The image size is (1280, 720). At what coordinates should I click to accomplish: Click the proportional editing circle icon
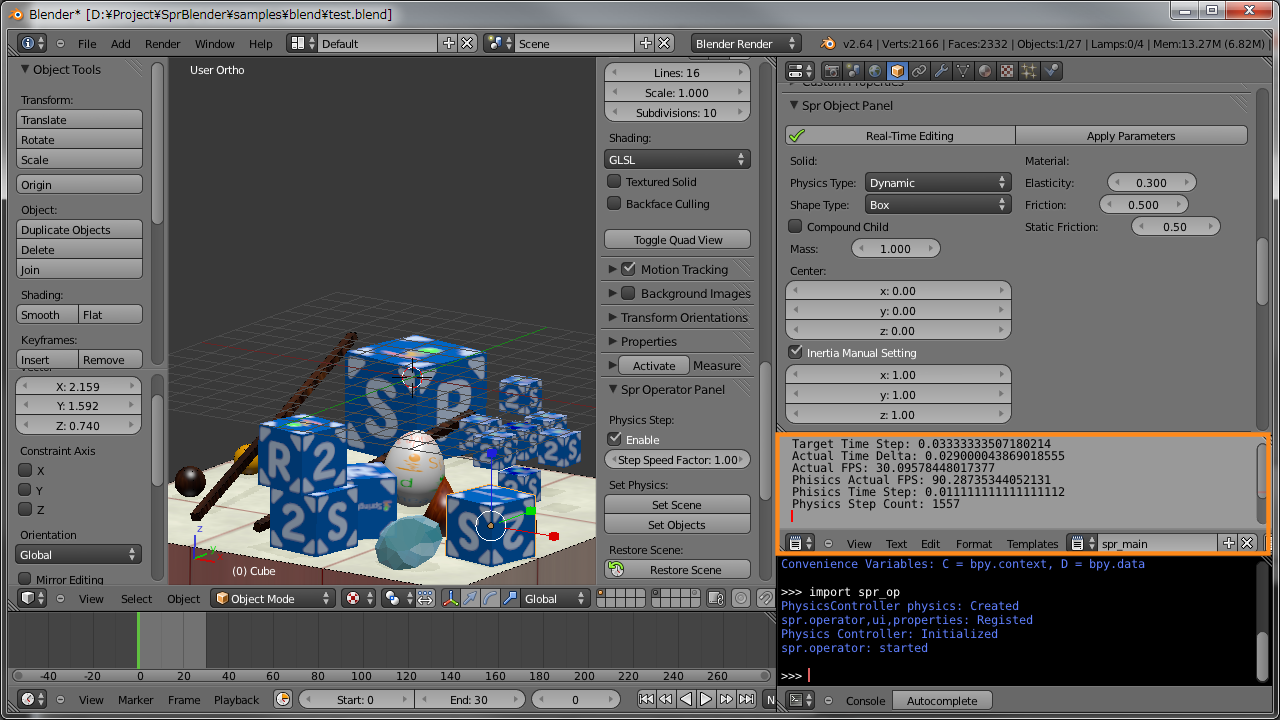click(740, 598)
